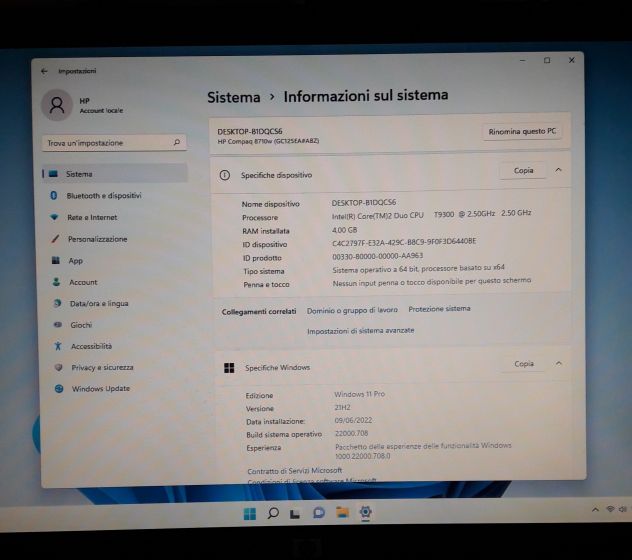Click the RAM installata 4,00 GB value

345,230
